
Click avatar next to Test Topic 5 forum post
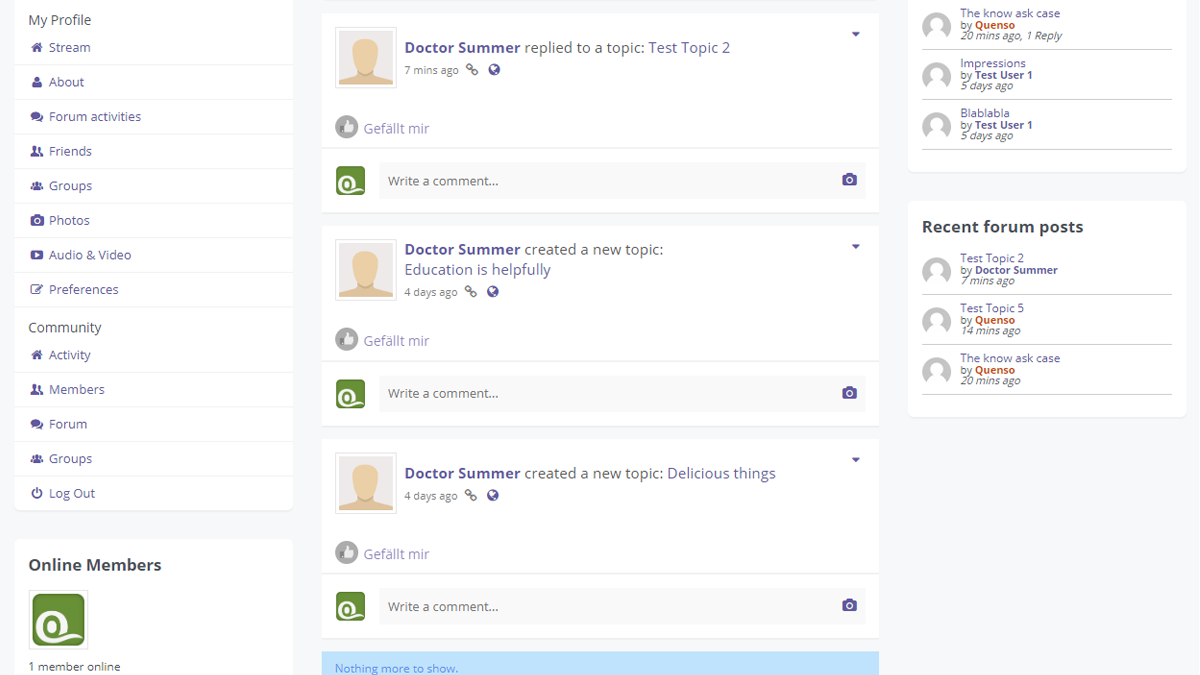936,321
